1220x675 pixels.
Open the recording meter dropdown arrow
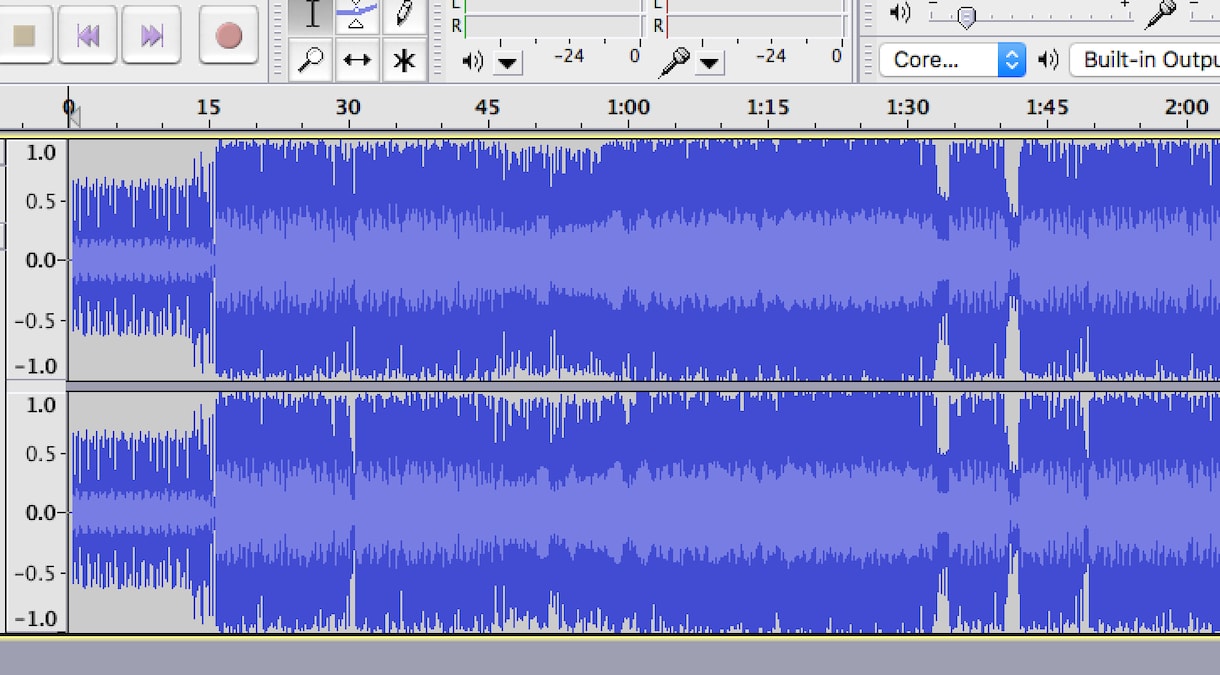click(710, 63)
